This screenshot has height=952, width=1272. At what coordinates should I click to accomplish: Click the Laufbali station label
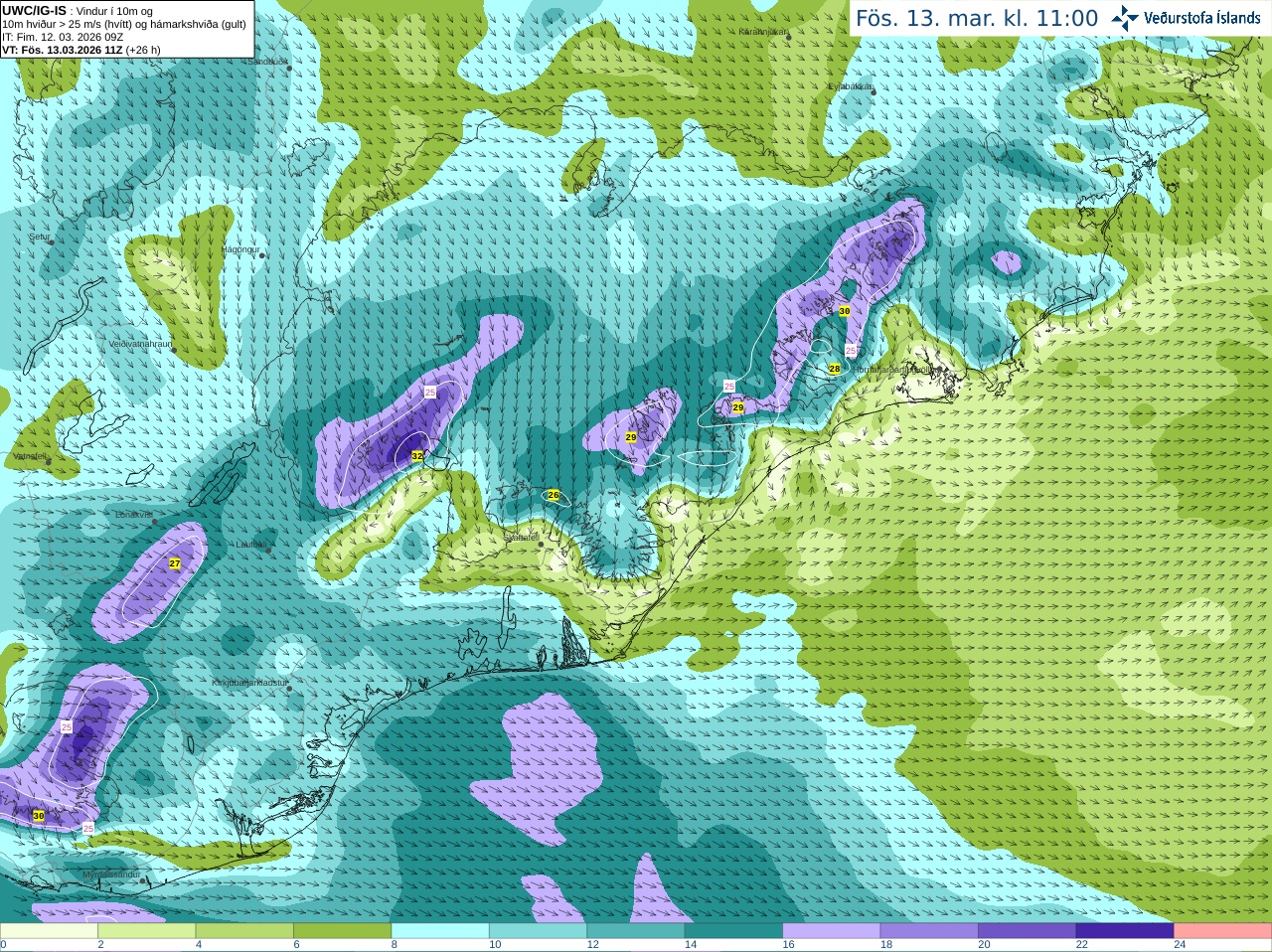pyautogui.click(x=252, y=545)
